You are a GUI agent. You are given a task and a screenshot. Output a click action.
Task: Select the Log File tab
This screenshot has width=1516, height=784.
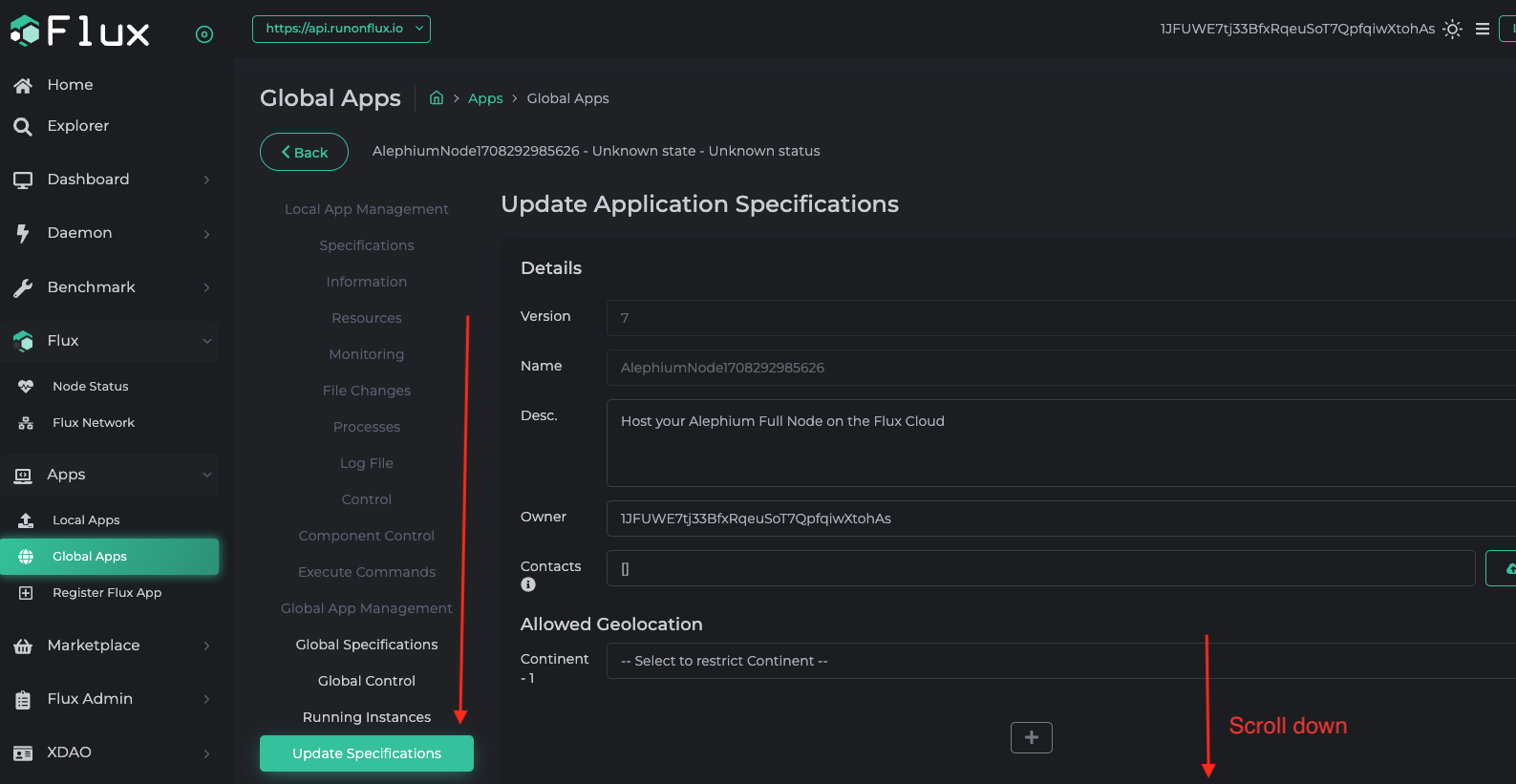367,463
